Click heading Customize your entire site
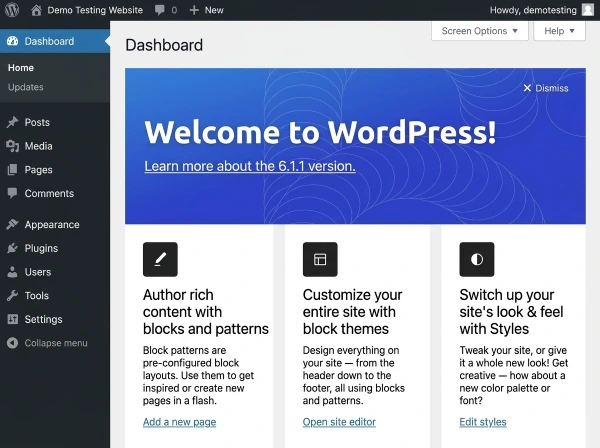 click(x=352, y=312)
